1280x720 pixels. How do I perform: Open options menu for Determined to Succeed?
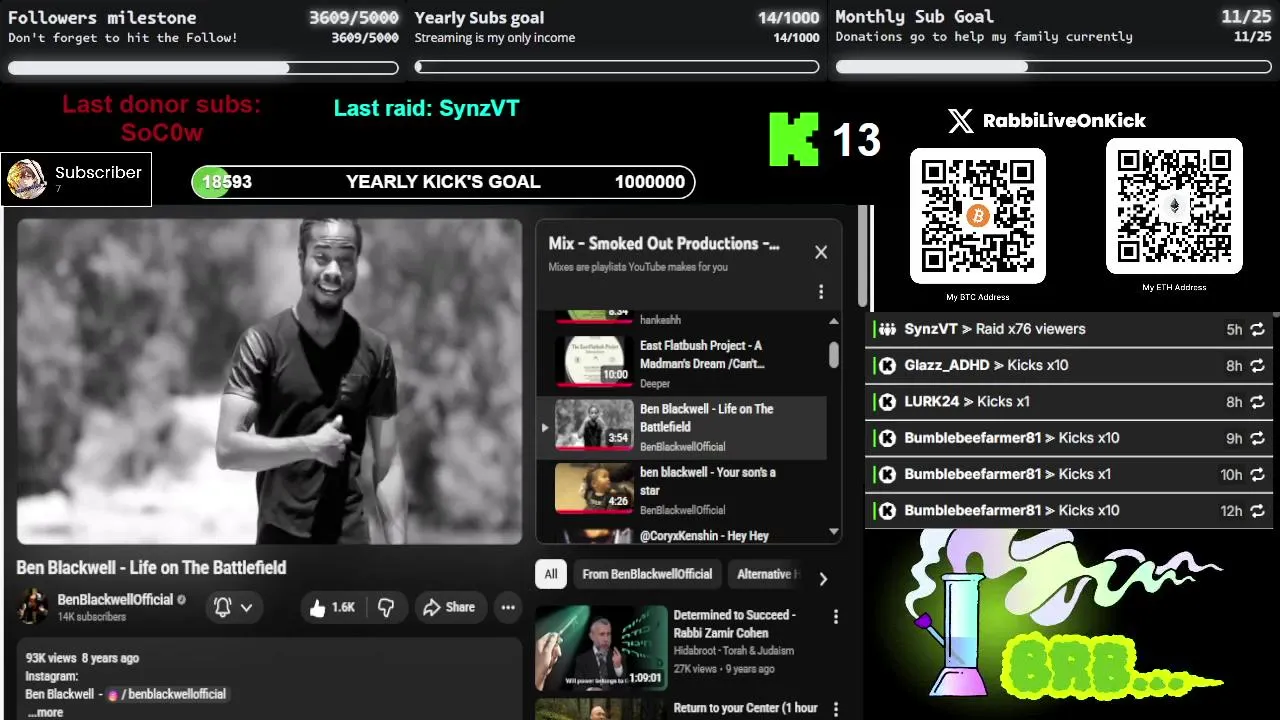coord(836,618)
